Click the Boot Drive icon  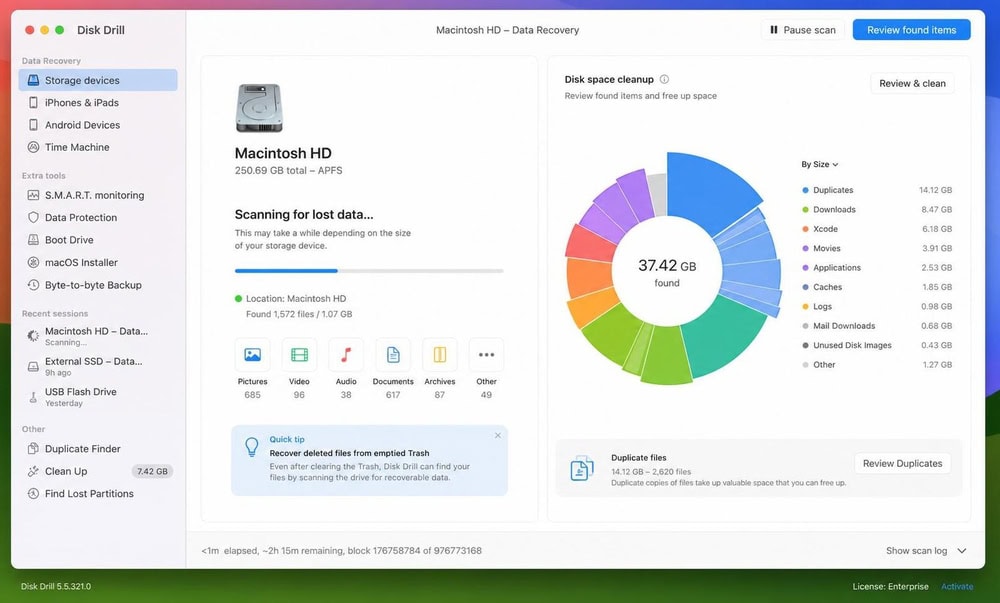33,240
